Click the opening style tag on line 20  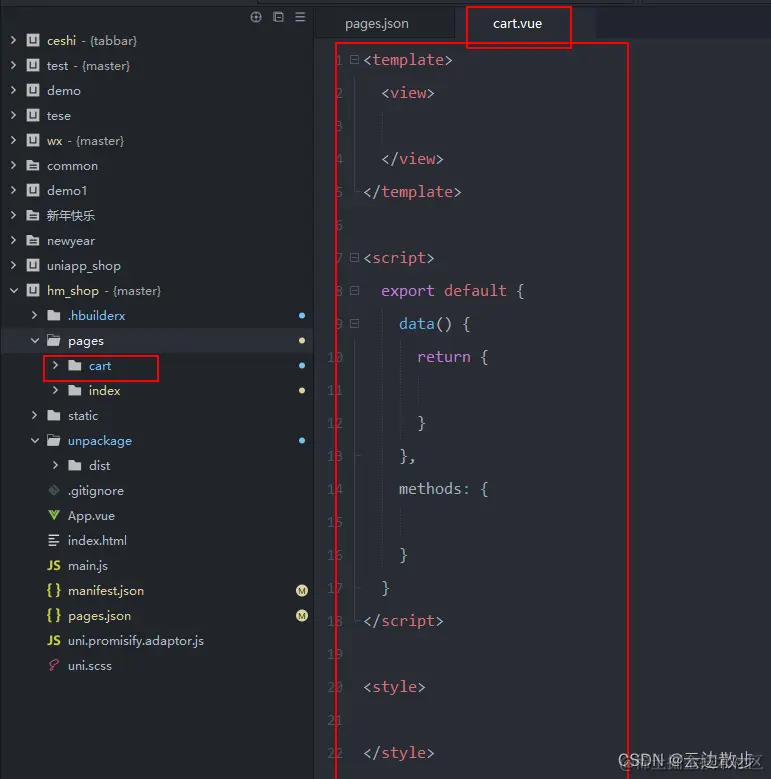[x=394, y=687]
